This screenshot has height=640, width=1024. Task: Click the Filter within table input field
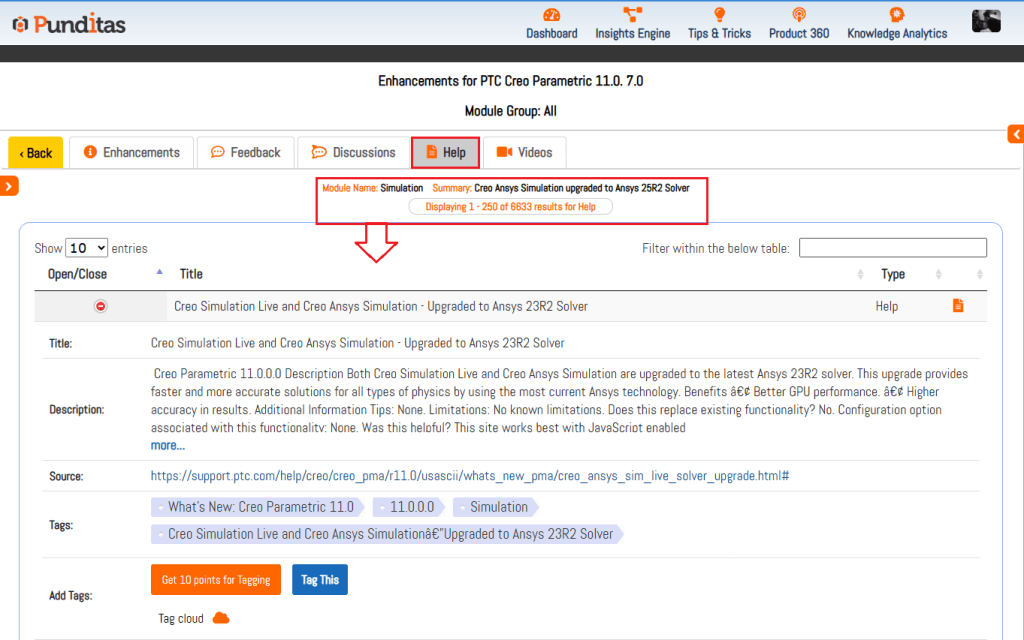point(892,248)
